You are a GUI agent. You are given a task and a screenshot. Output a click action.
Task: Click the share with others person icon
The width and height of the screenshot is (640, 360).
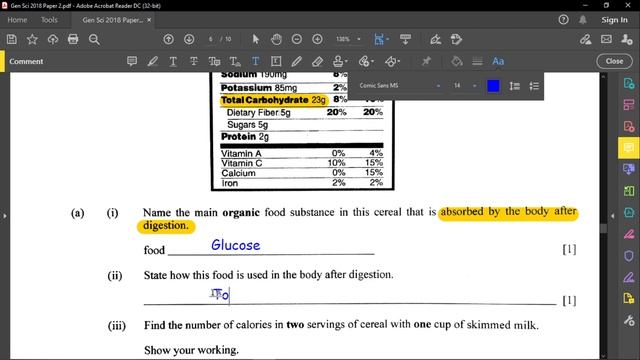[627, 39]
